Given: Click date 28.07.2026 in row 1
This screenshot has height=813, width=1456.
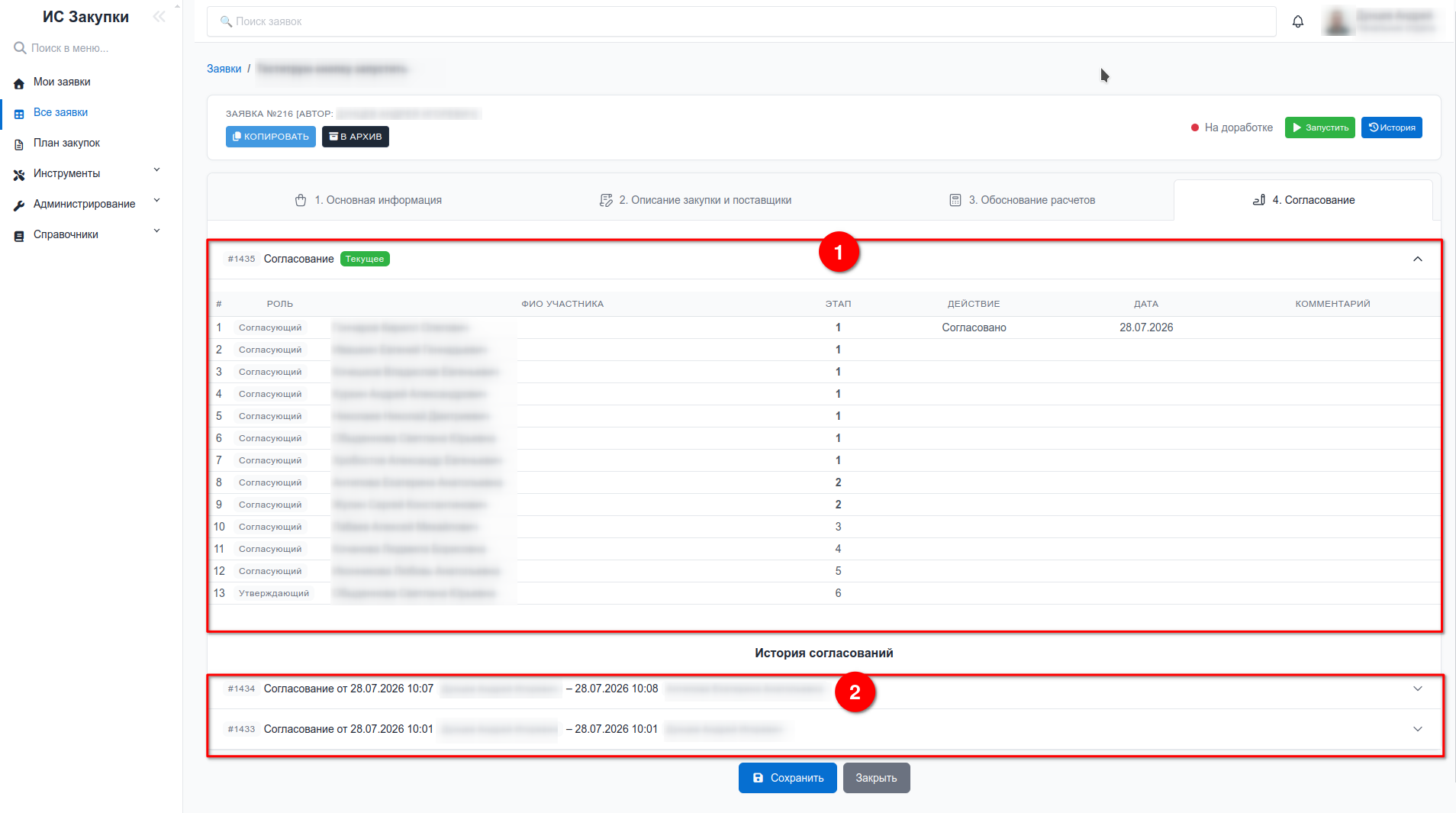Looking at the screenshot, I should (1146, 327).
